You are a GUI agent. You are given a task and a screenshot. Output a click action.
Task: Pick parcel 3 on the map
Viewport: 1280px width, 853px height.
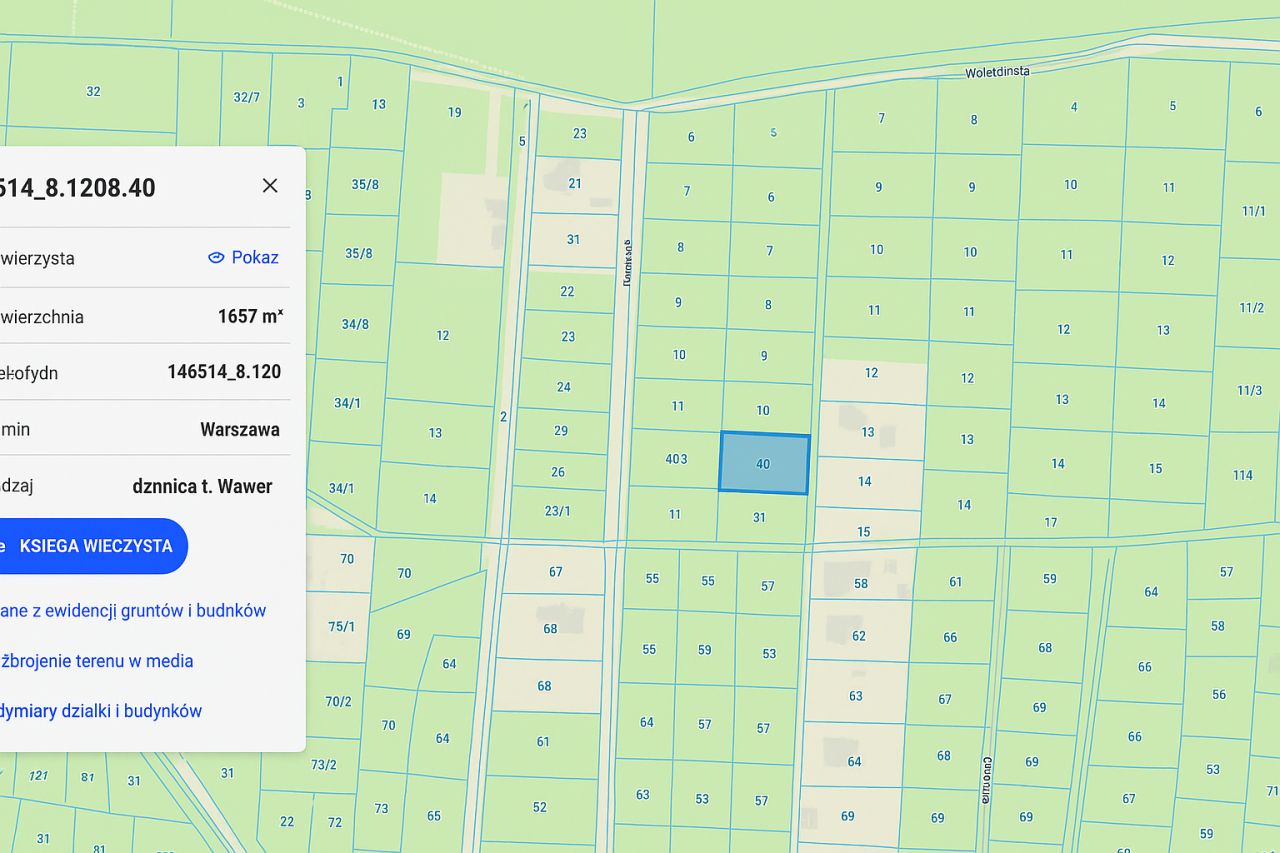pos(301,103)
